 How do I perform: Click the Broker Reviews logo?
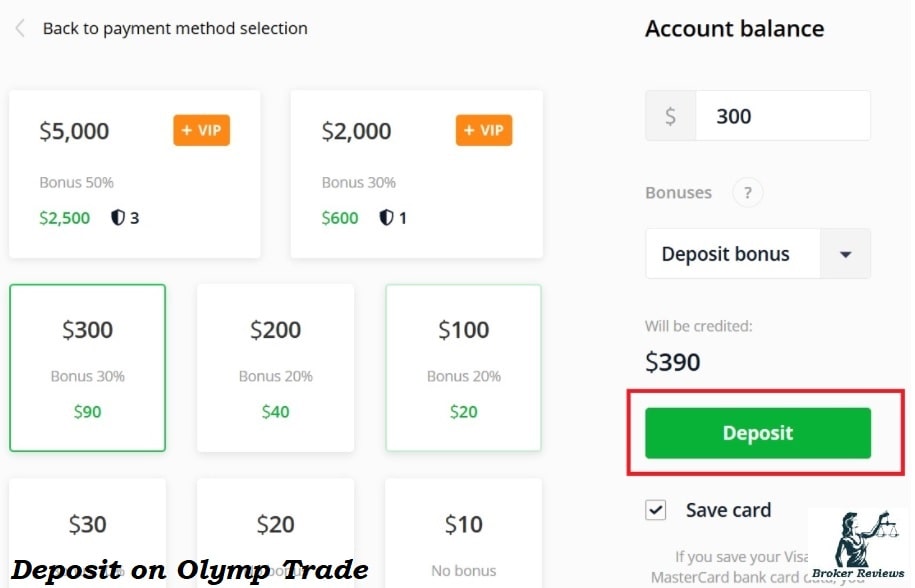[x=858, y=546]
